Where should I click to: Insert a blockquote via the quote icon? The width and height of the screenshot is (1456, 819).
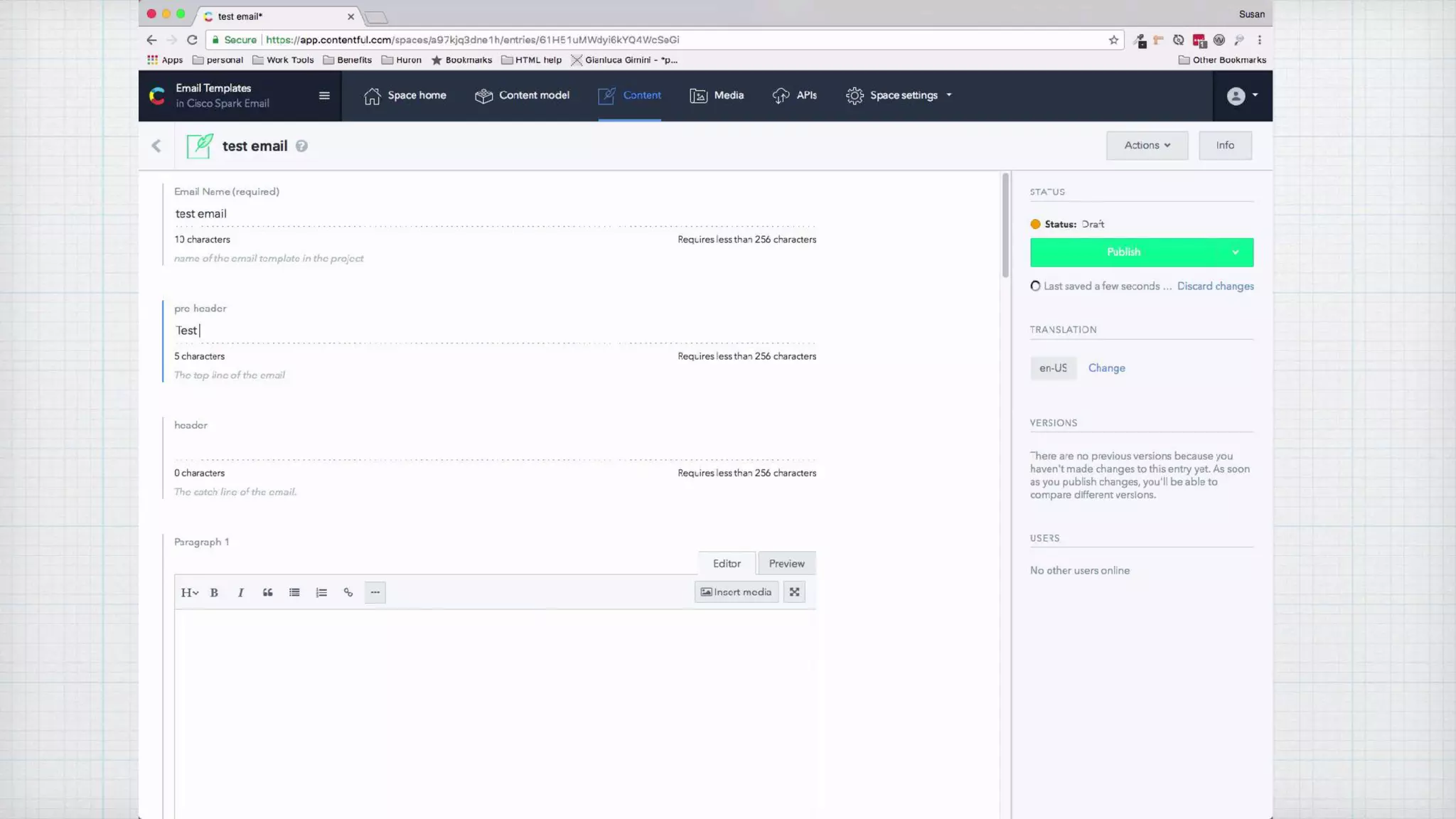click(x=267, y=592)
